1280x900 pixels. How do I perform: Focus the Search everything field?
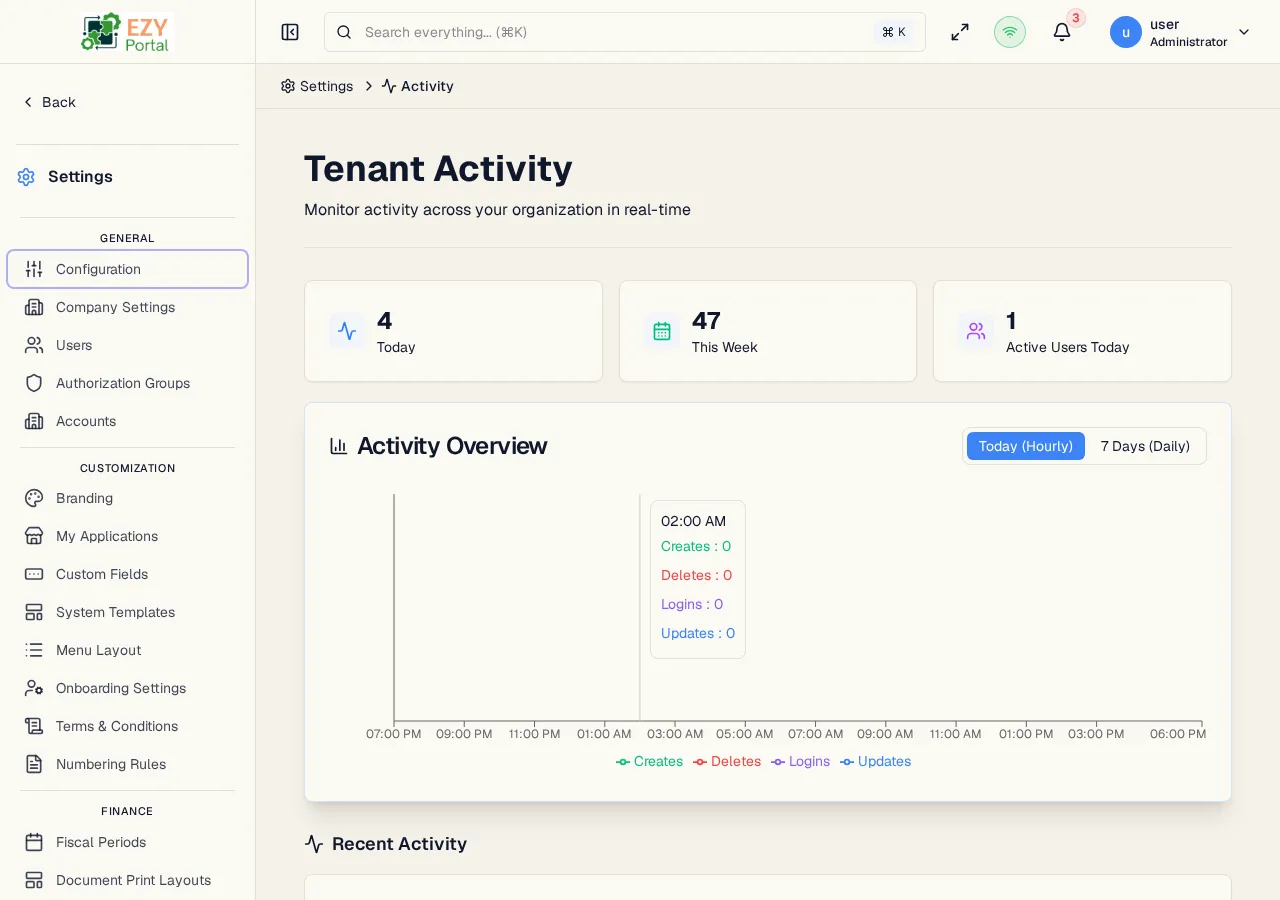[x=625, y=32]
